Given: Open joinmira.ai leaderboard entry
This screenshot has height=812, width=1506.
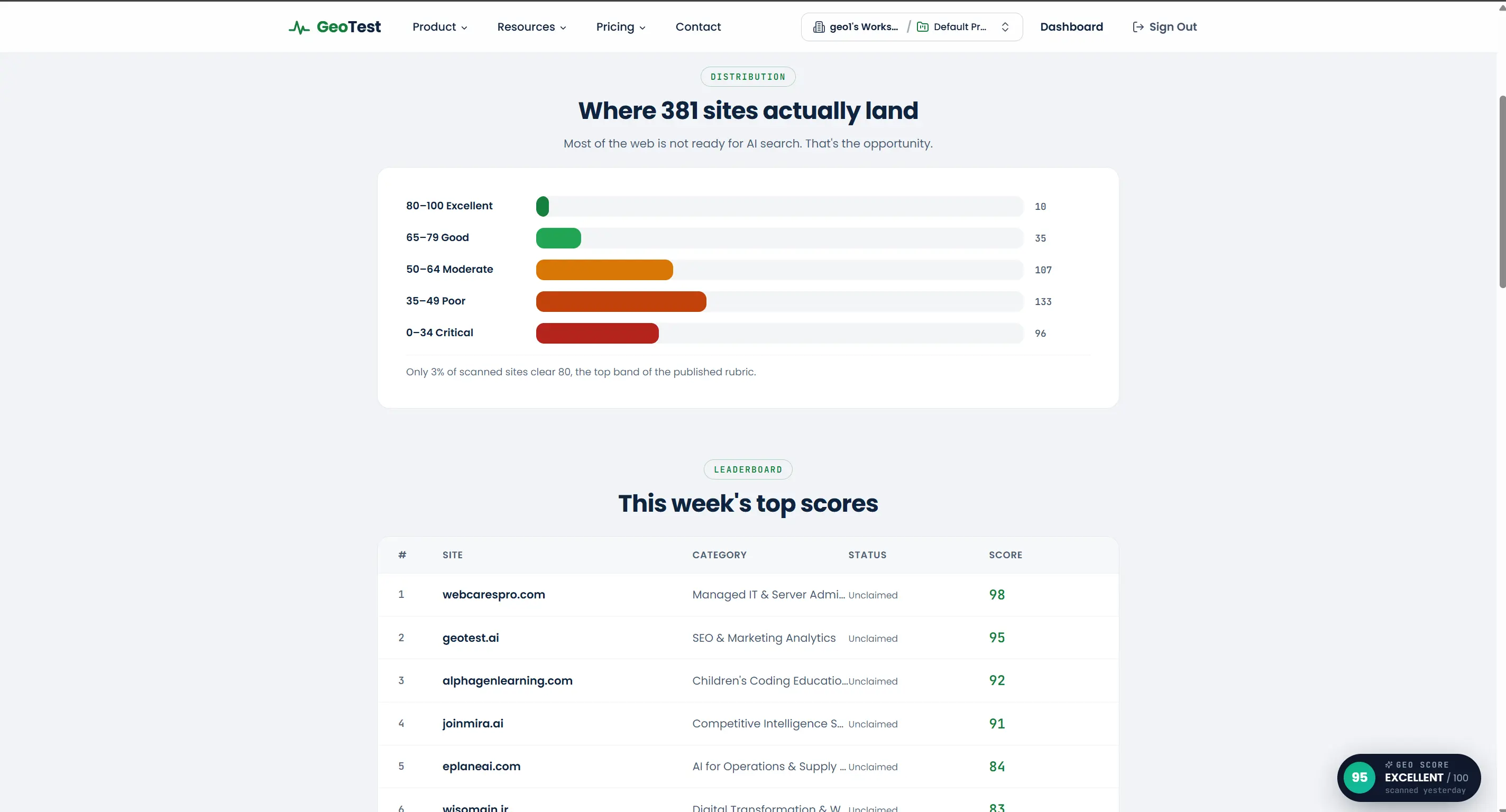Looking at the screenshot, I should click(x=472, y=723).
